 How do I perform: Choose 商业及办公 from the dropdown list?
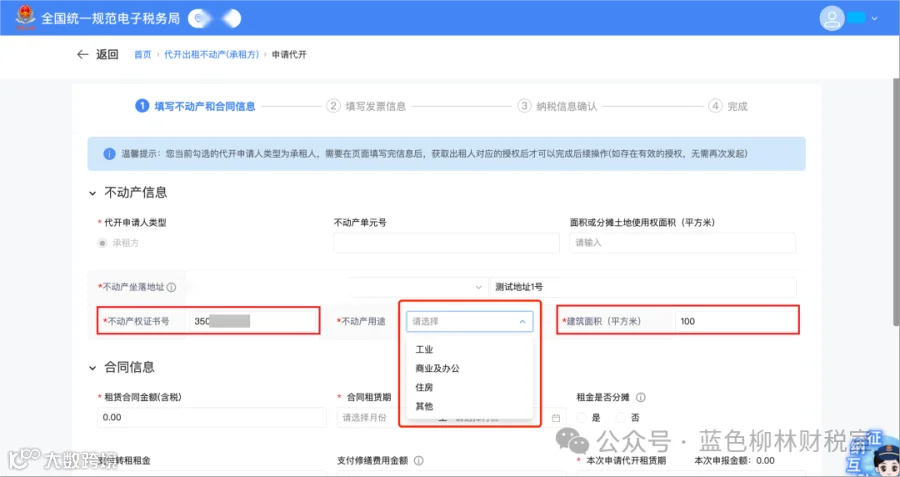pyautogui.click(x=437, y=369)
